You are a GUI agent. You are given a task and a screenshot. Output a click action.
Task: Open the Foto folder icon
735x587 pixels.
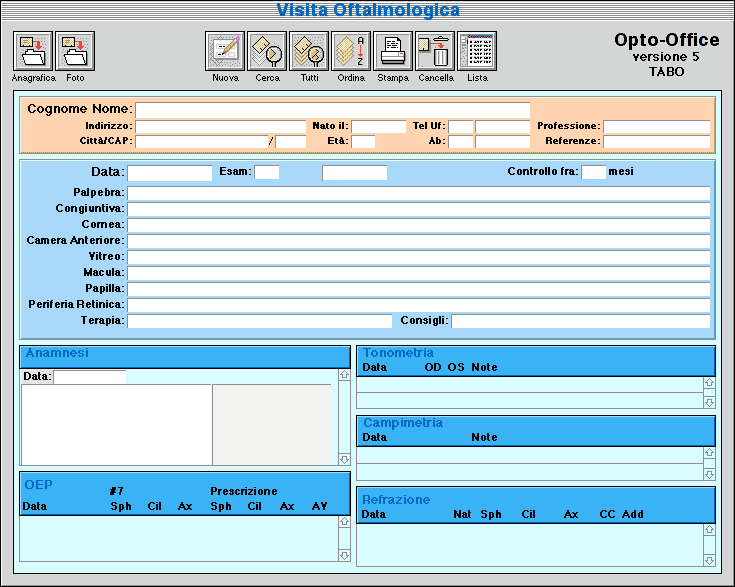75,51
